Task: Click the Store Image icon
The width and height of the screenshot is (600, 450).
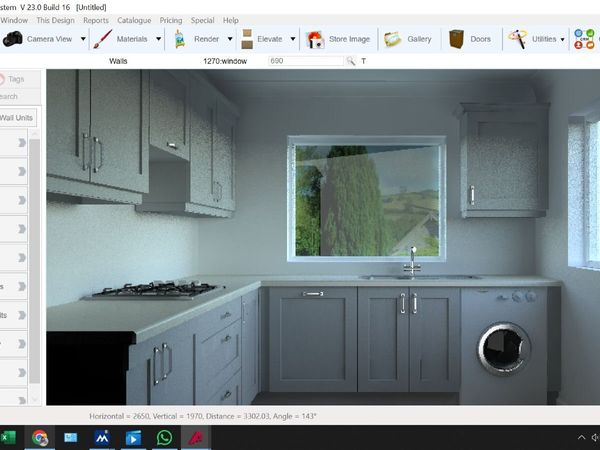Action: pyautogui.click(x=315, y=39)
